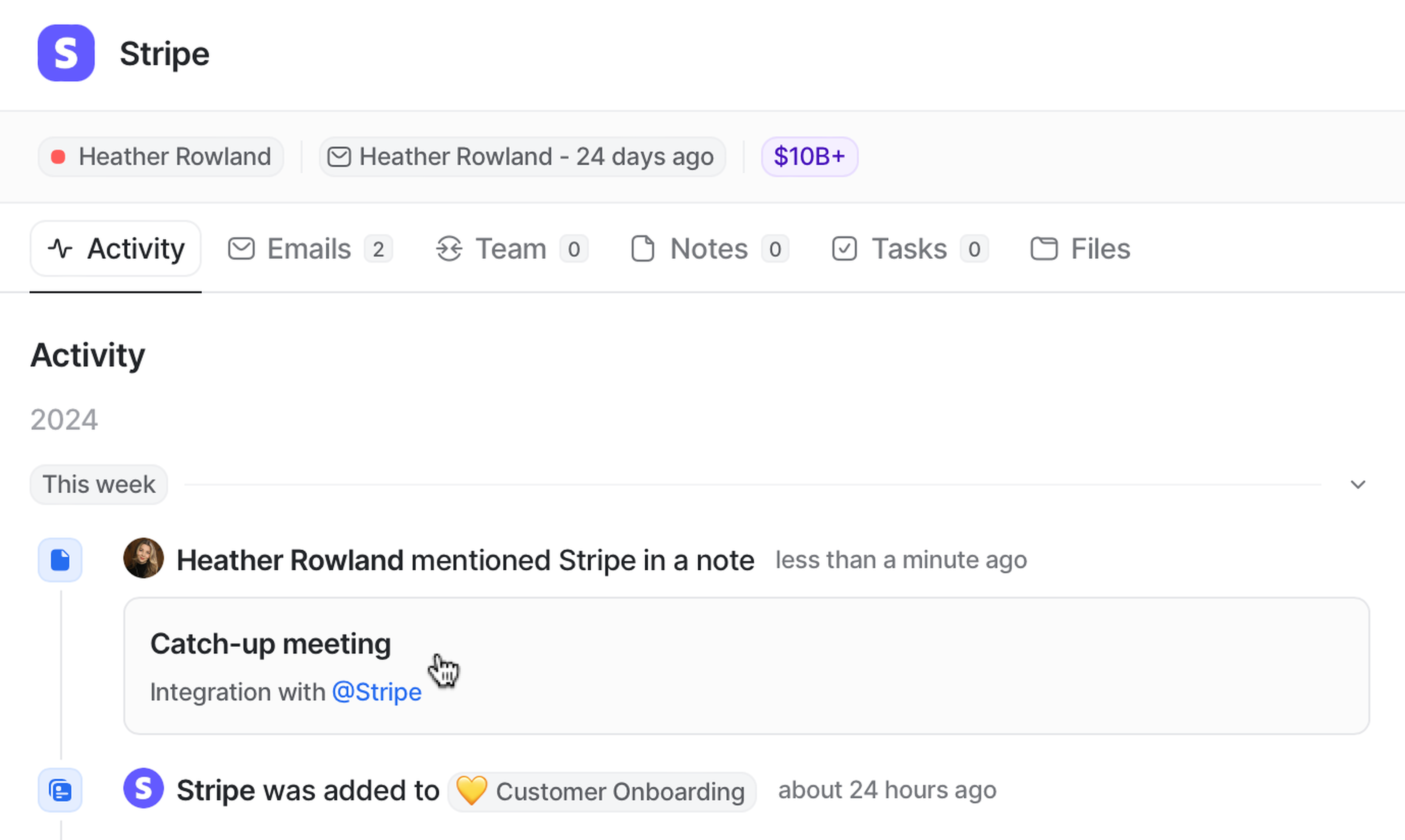Switch to the Team tab
Viewport: 1405px width, 840px height.
512,249
